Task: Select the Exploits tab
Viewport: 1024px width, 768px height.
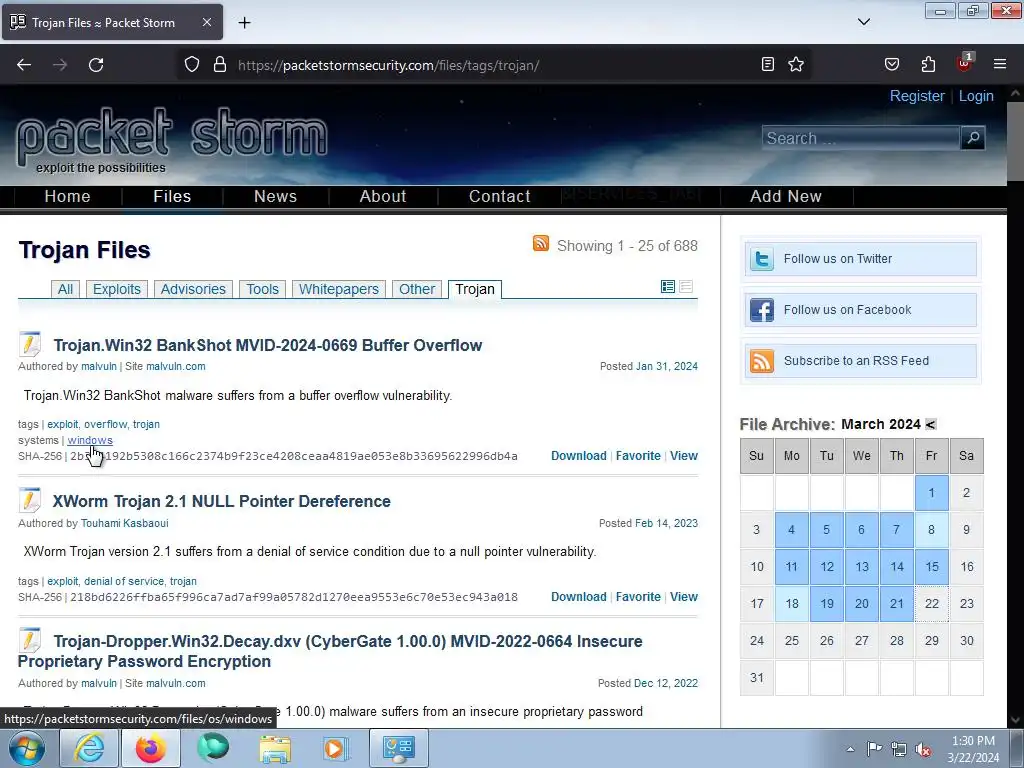Action: point(117,289)
